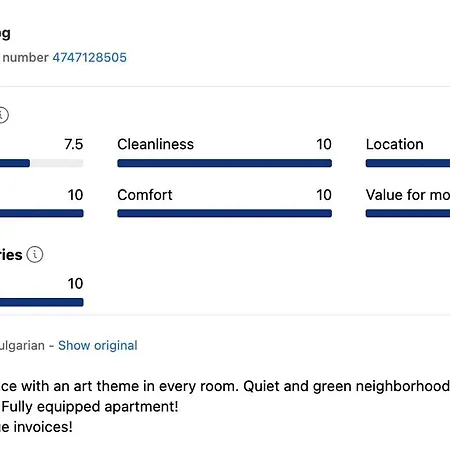Select the Cleanliness label
450x450 pixels.
coord(155,144)
